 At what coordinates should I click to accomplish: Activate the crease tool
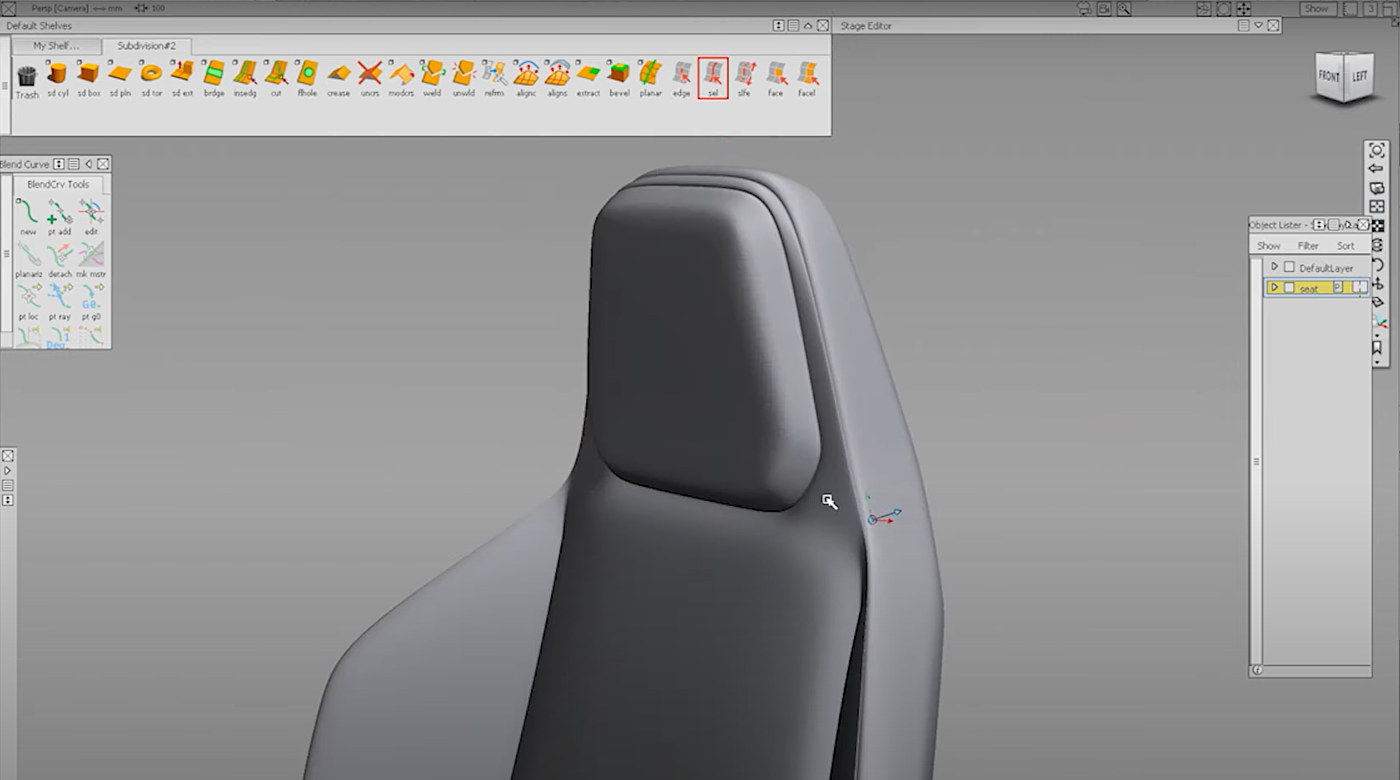click(338, 75)
